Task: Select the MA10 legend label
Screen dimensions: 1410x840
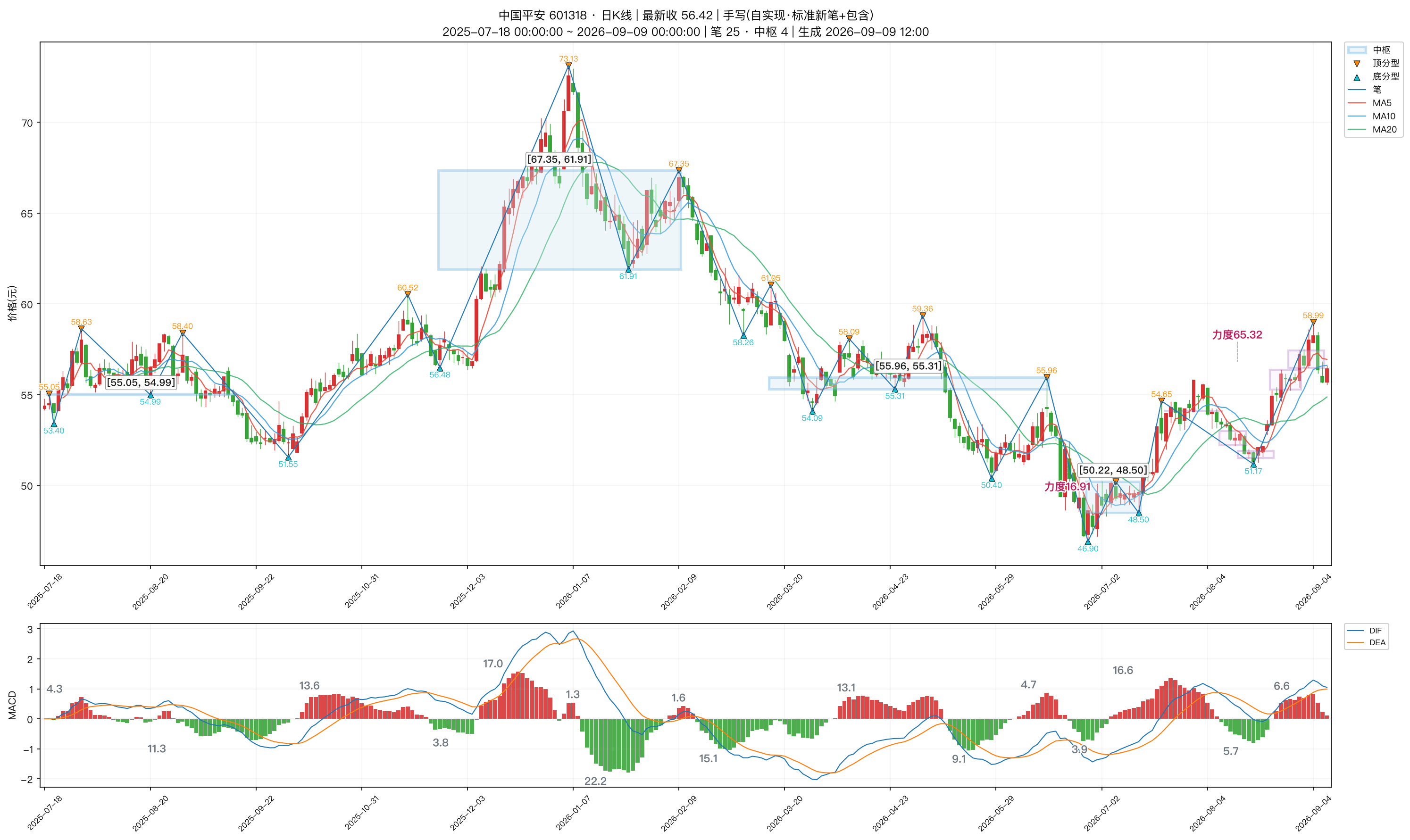Action: pos(1384,116)
